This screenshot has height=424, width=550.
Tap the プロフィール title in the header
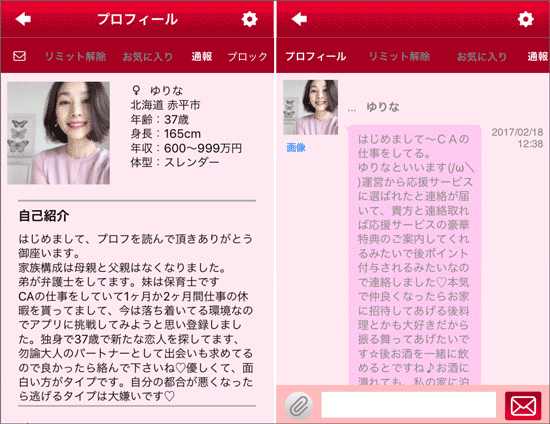(137, 19)
